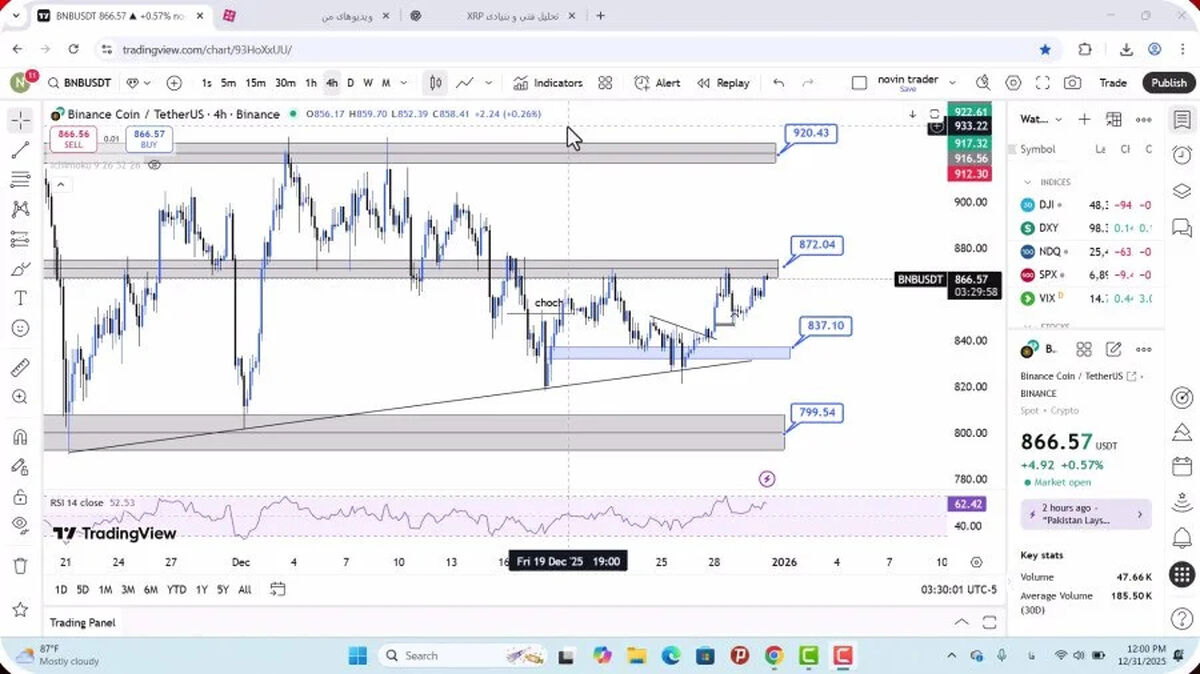The height and width of the screenshot is (674, 1200).
Task: Select the brush drawing tool
Action: [x=20, y=269]
